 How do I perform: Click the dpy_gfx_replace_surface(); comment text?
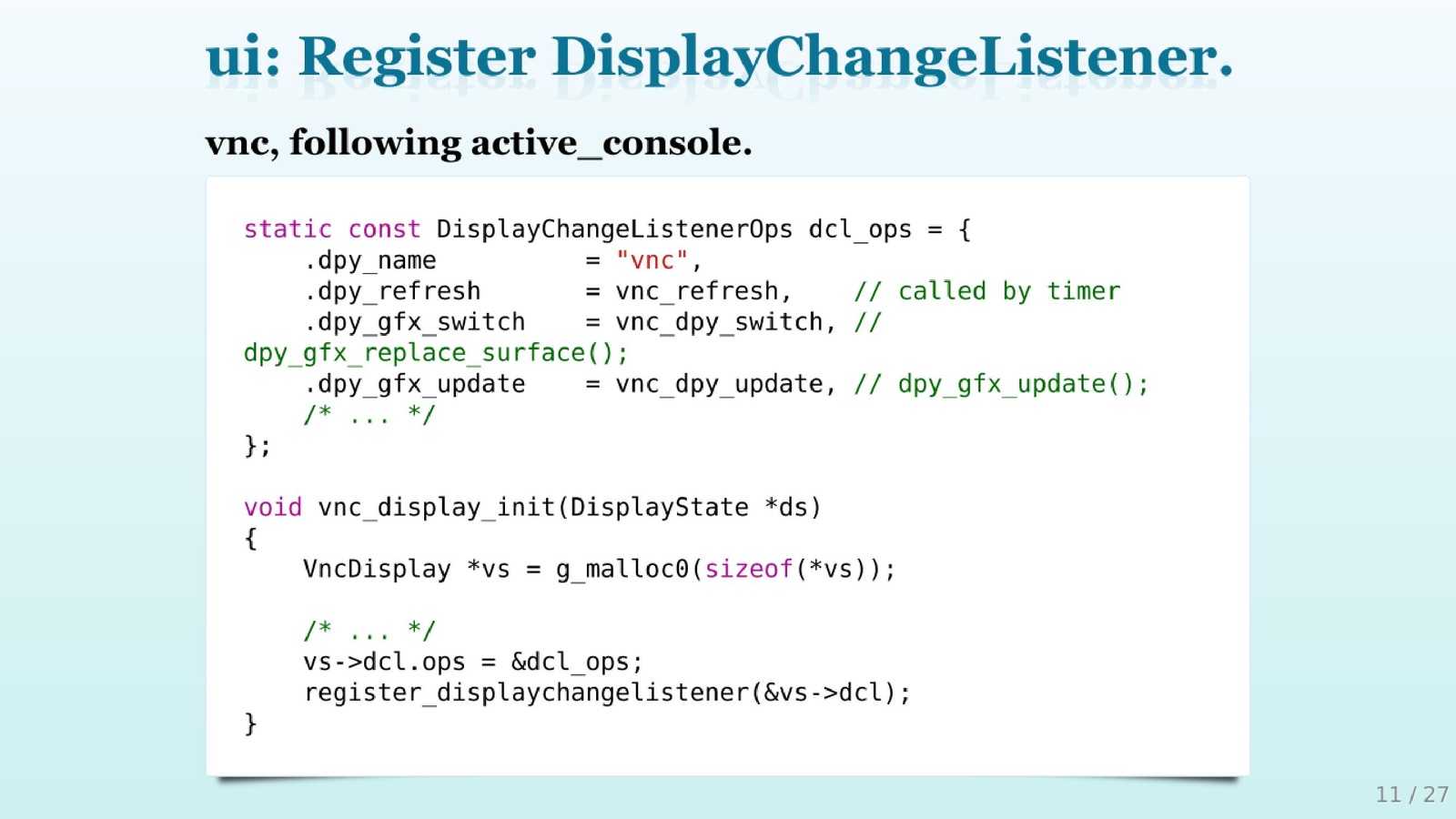pos(436,353)
